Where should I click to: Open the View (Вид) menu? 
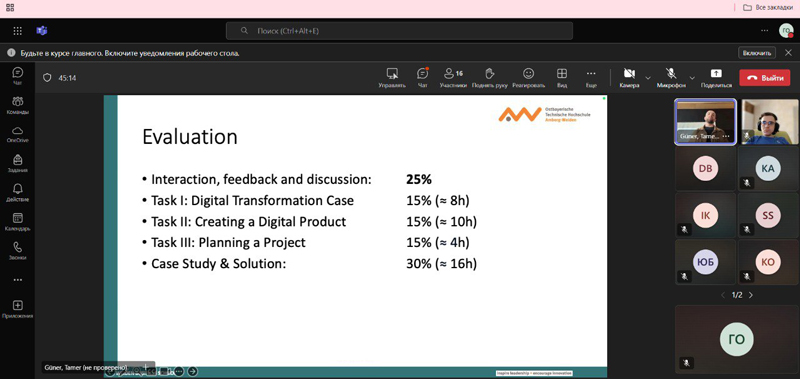(x=562, y=78)
